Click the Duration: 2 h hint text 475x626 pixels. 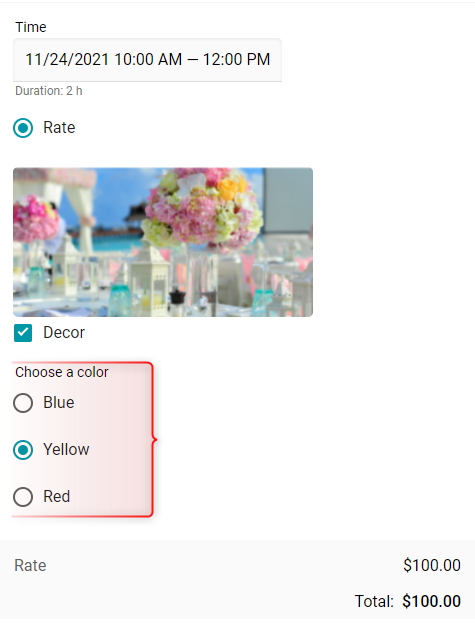(x=49, y=91)
